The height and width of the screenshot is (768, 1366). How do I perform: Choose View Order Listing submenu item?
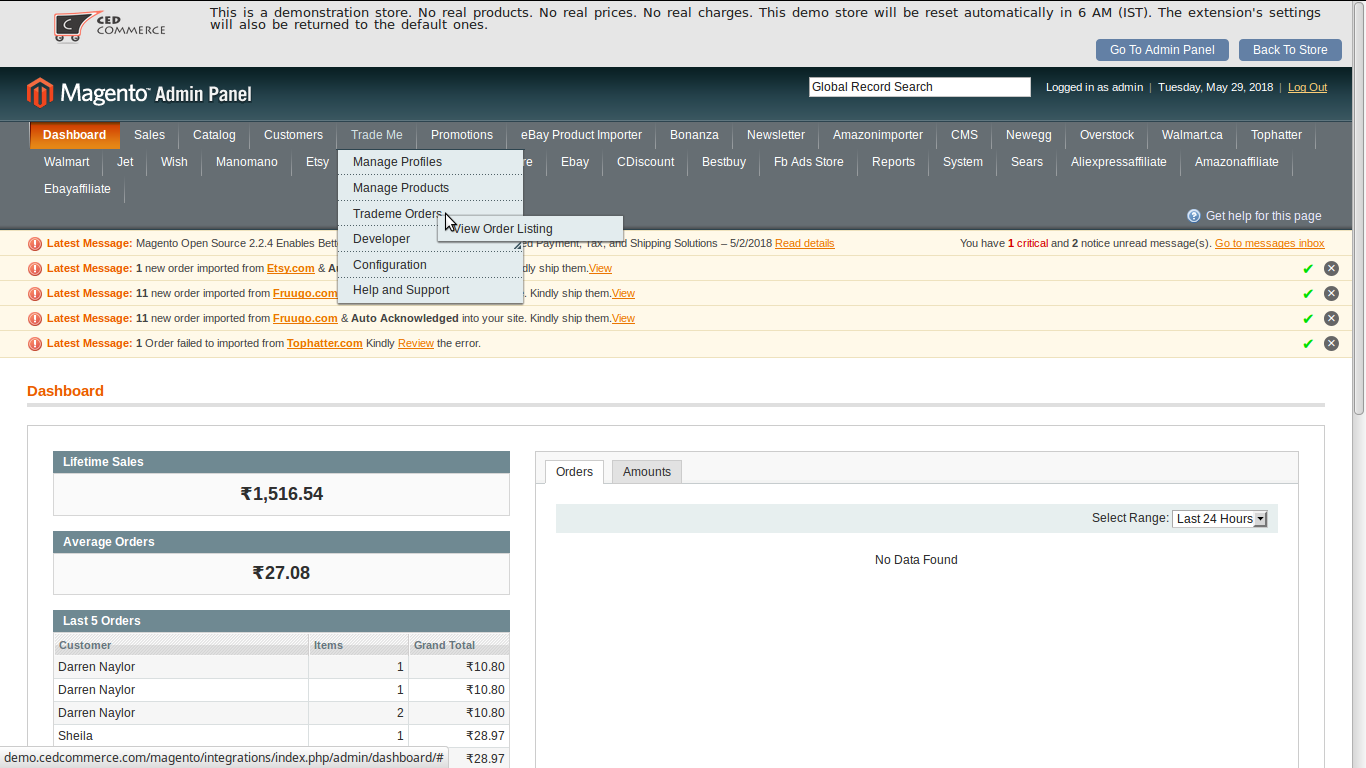(530, 229)
